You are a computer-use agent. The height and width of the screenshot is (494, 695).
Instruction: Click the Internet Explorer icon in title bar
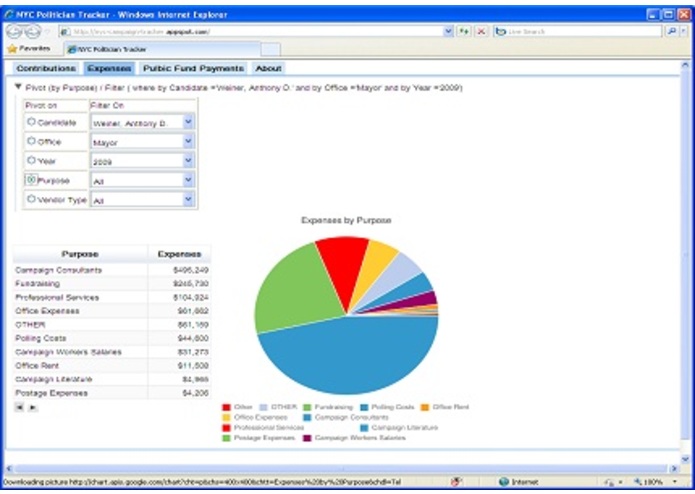pyautogui.click(x=9, y=14)
